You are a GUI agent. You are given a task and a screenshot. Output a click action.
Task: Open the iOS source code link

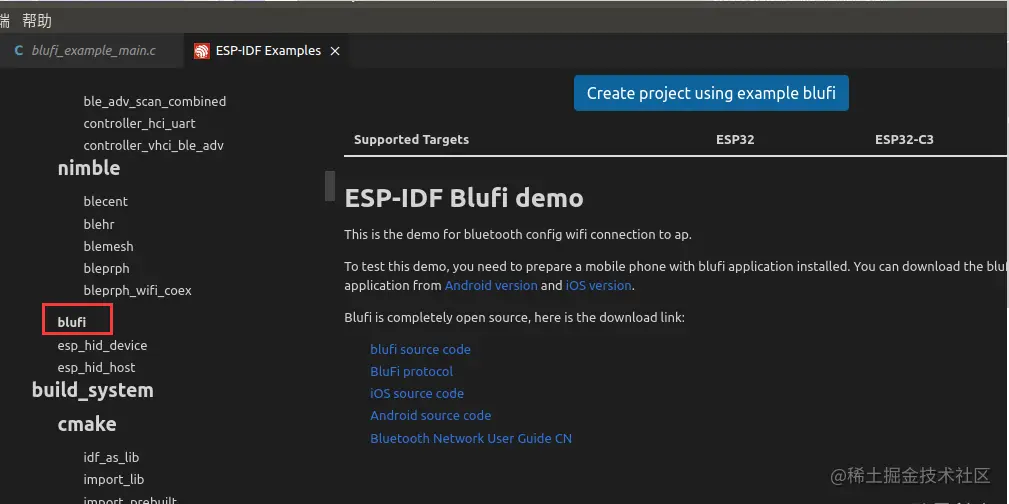tap(417, 393)
